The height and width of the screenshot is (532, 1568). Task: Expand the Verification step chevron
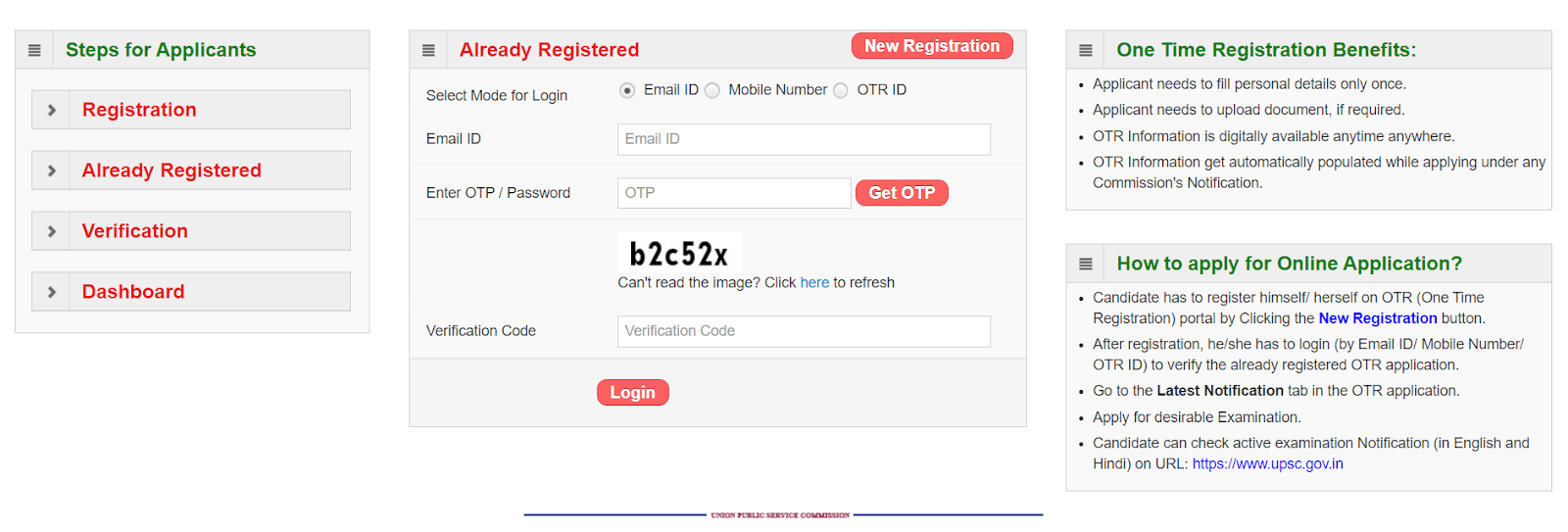(51, 231)
